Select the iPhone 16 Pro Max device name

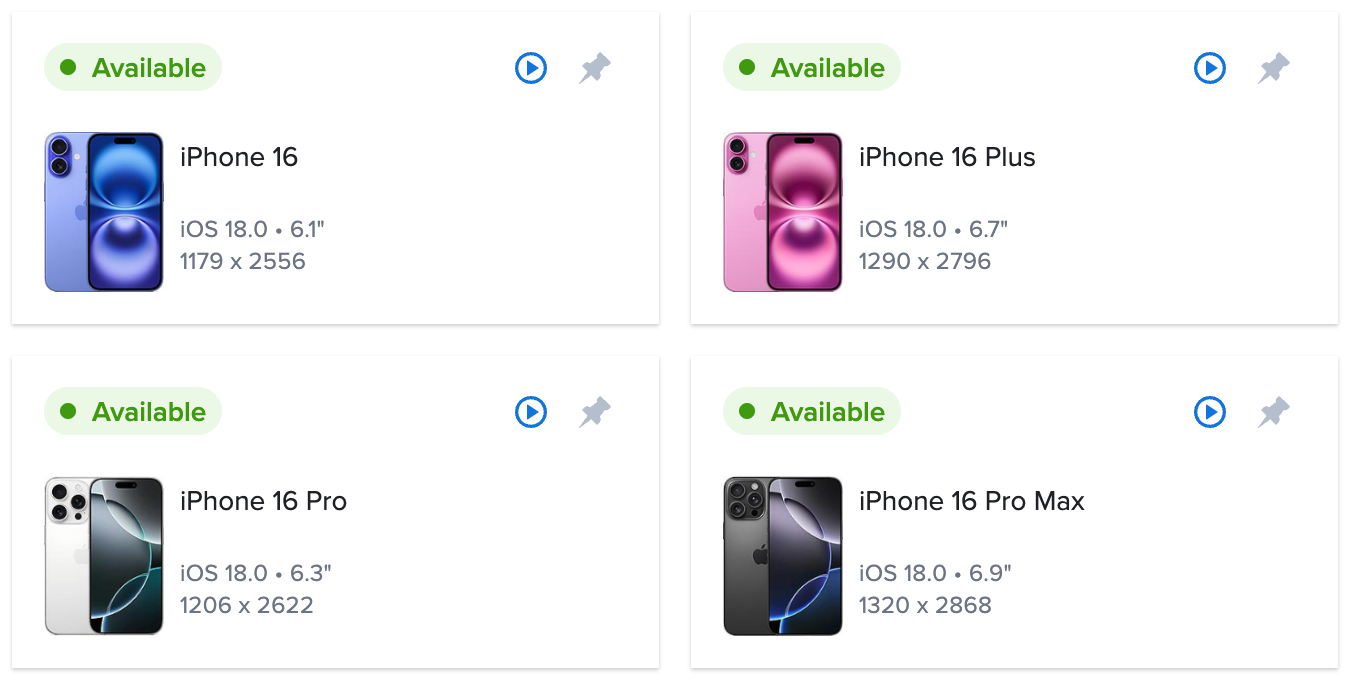pyautogui.click(x=972, y=501)
